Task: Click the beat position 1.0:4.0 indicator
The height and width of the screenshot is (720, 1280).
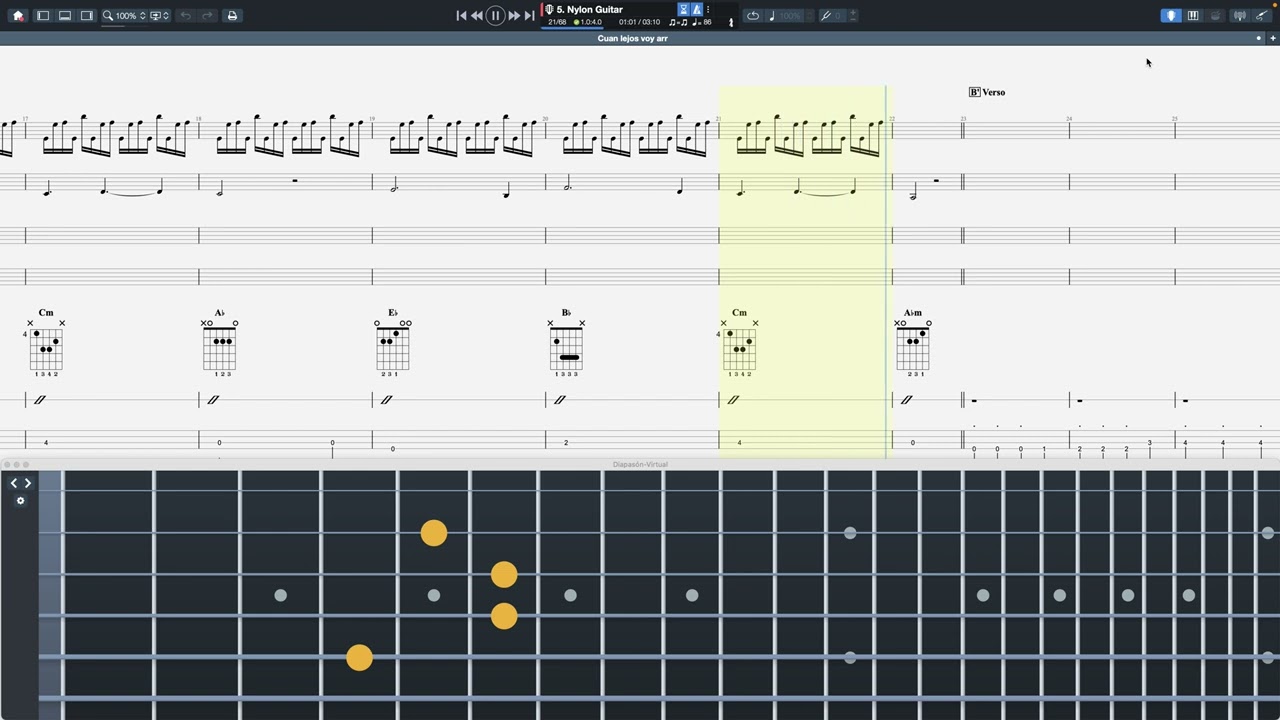Action: point(588,22)
